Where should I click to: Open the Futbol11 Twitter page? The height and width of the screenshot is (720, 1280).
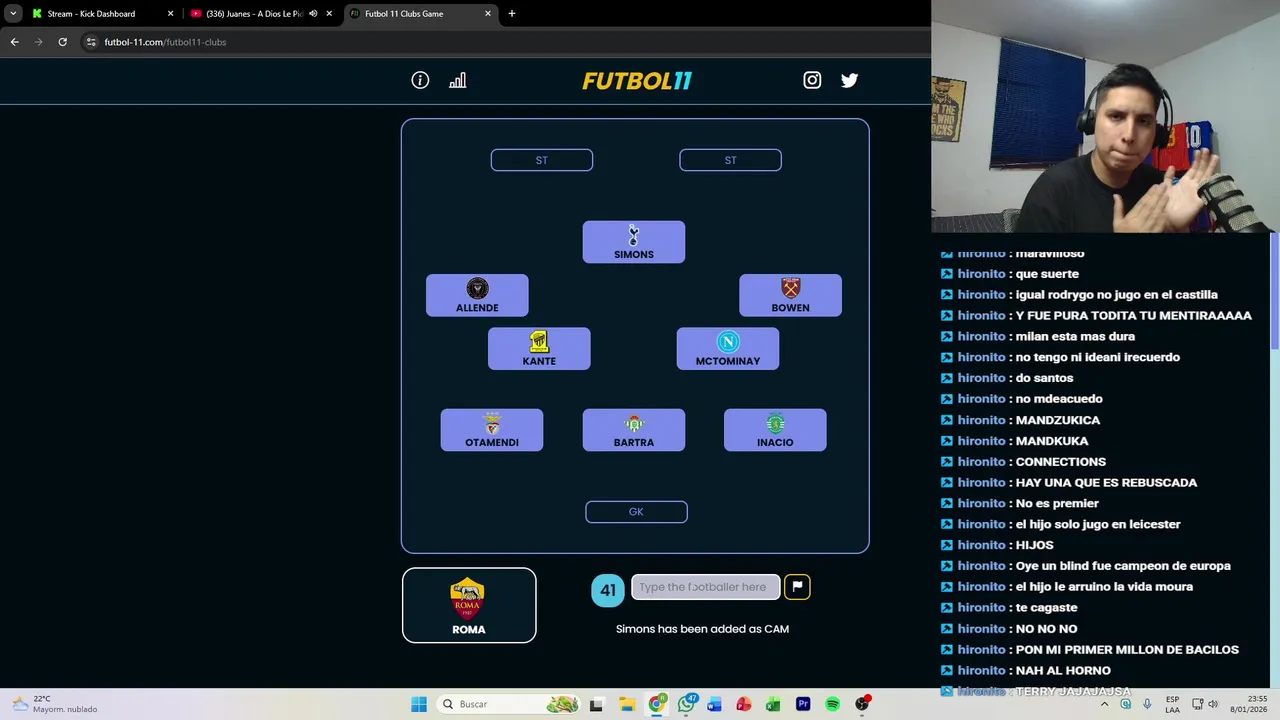click(849, 80)
